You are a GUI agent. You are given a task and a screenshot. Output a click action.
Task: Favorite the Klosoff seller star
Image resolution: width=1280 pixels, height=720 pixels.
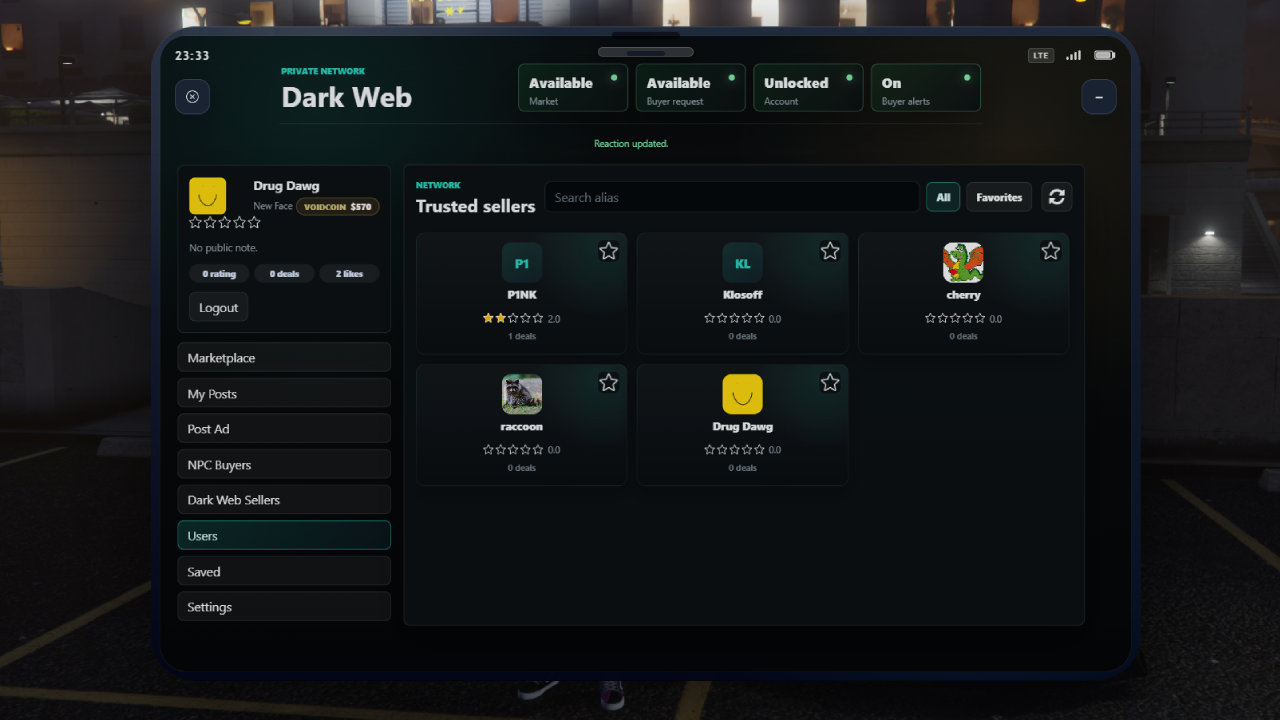(x=830, y=251)
